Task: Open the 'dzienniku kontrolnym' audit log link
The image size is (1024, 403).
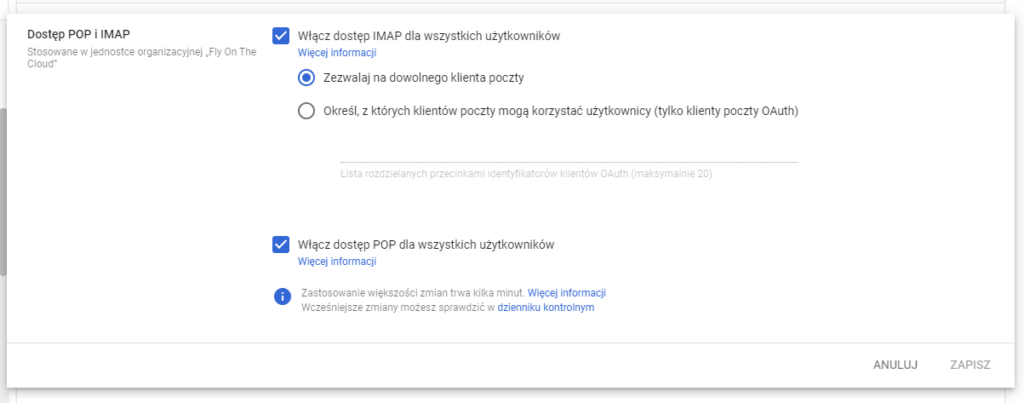Action: pos(546,307)
